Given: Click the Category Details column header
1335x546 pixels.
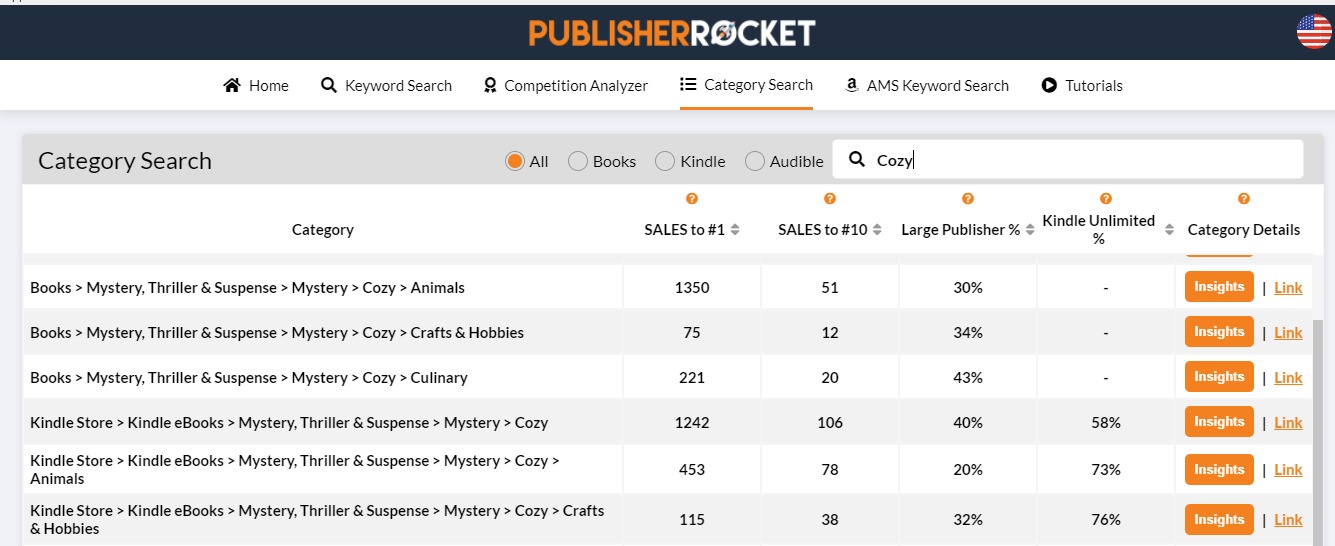Looking at the screenshot, I should coord(1244,230).
